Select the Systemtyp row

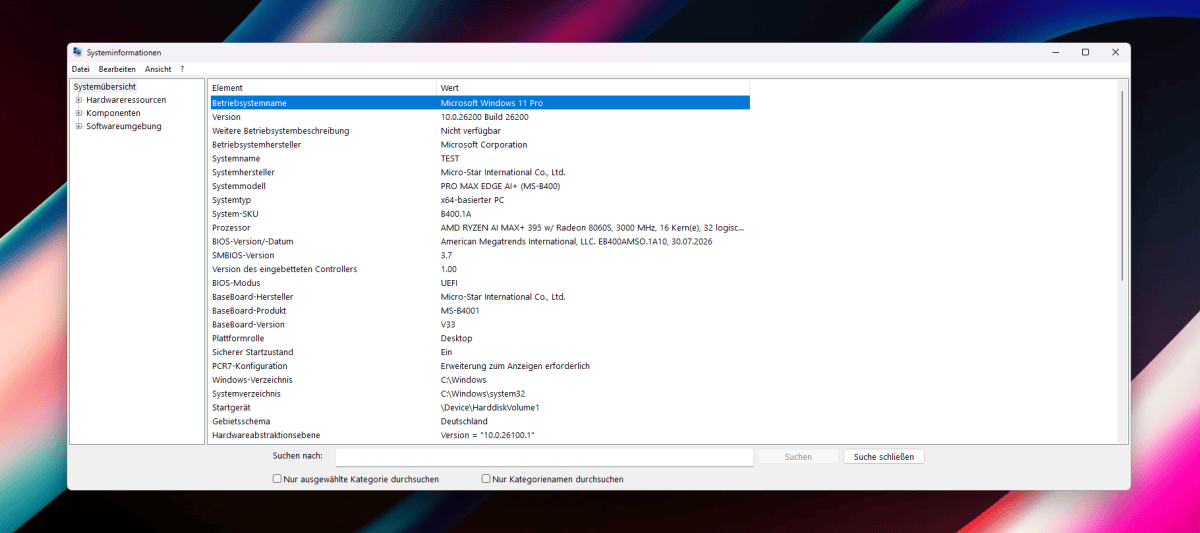(479, 200)
